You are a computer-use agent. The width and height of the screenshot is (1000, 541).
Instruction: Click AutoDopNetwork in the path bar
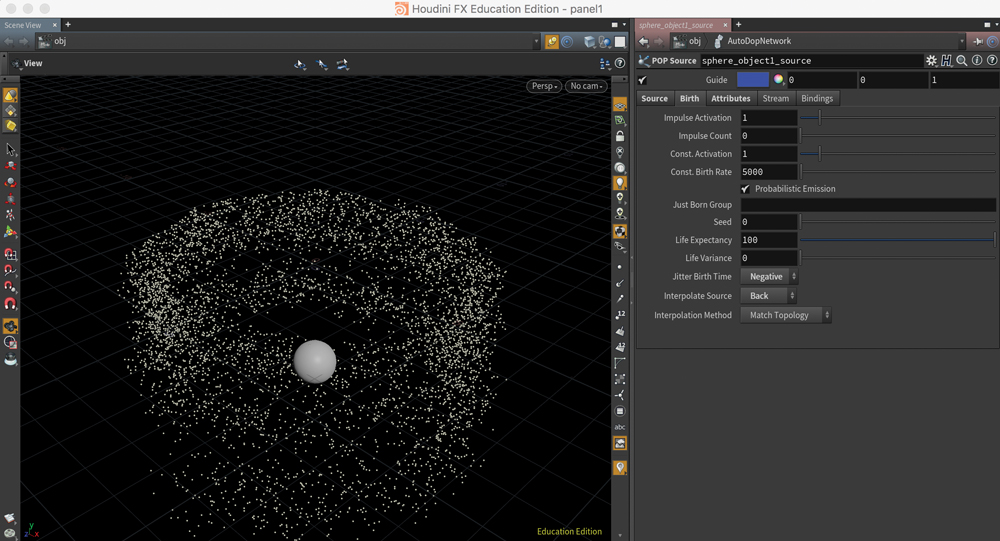click(758, 41)
